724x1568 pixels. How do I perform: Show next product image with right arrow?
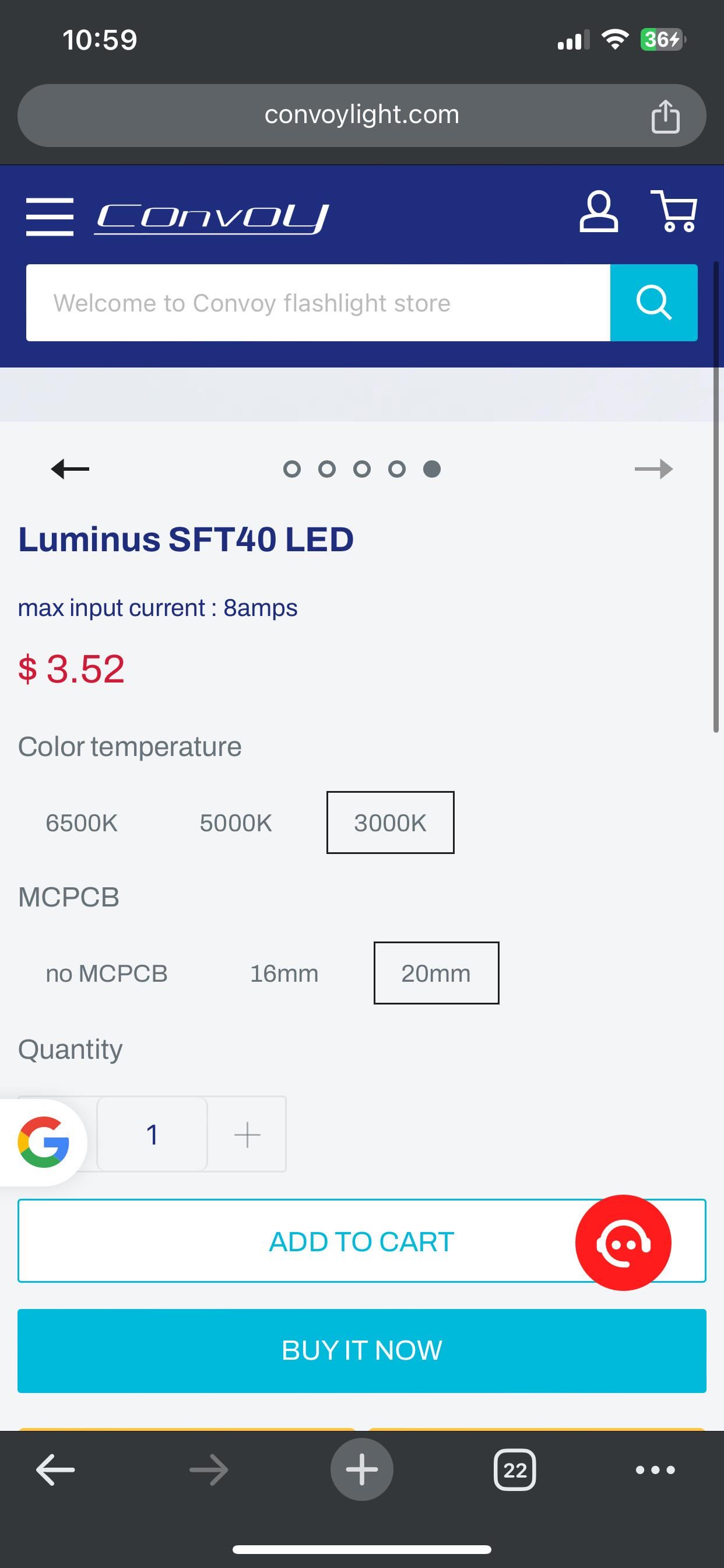[653, 468]
